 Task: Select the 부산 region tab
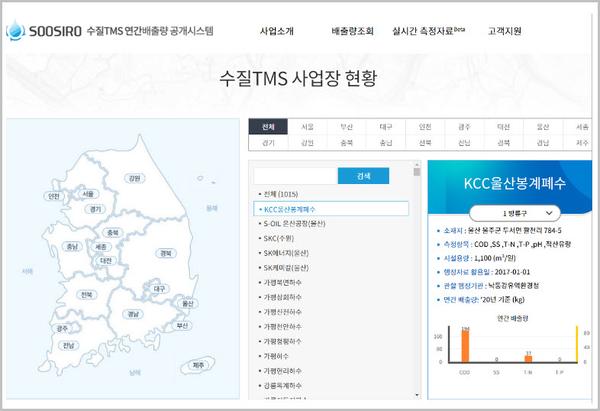point(346,127)
